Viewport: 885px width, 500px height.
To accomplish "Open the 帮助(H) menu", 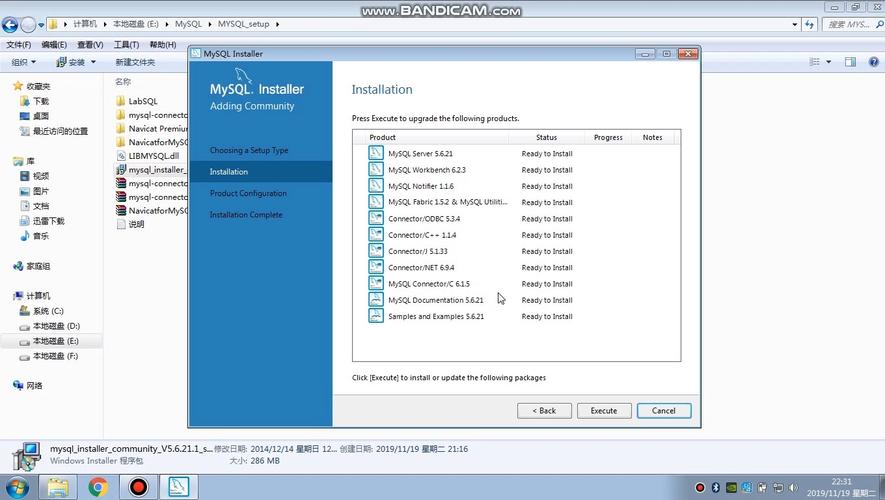I will point(163,45).
